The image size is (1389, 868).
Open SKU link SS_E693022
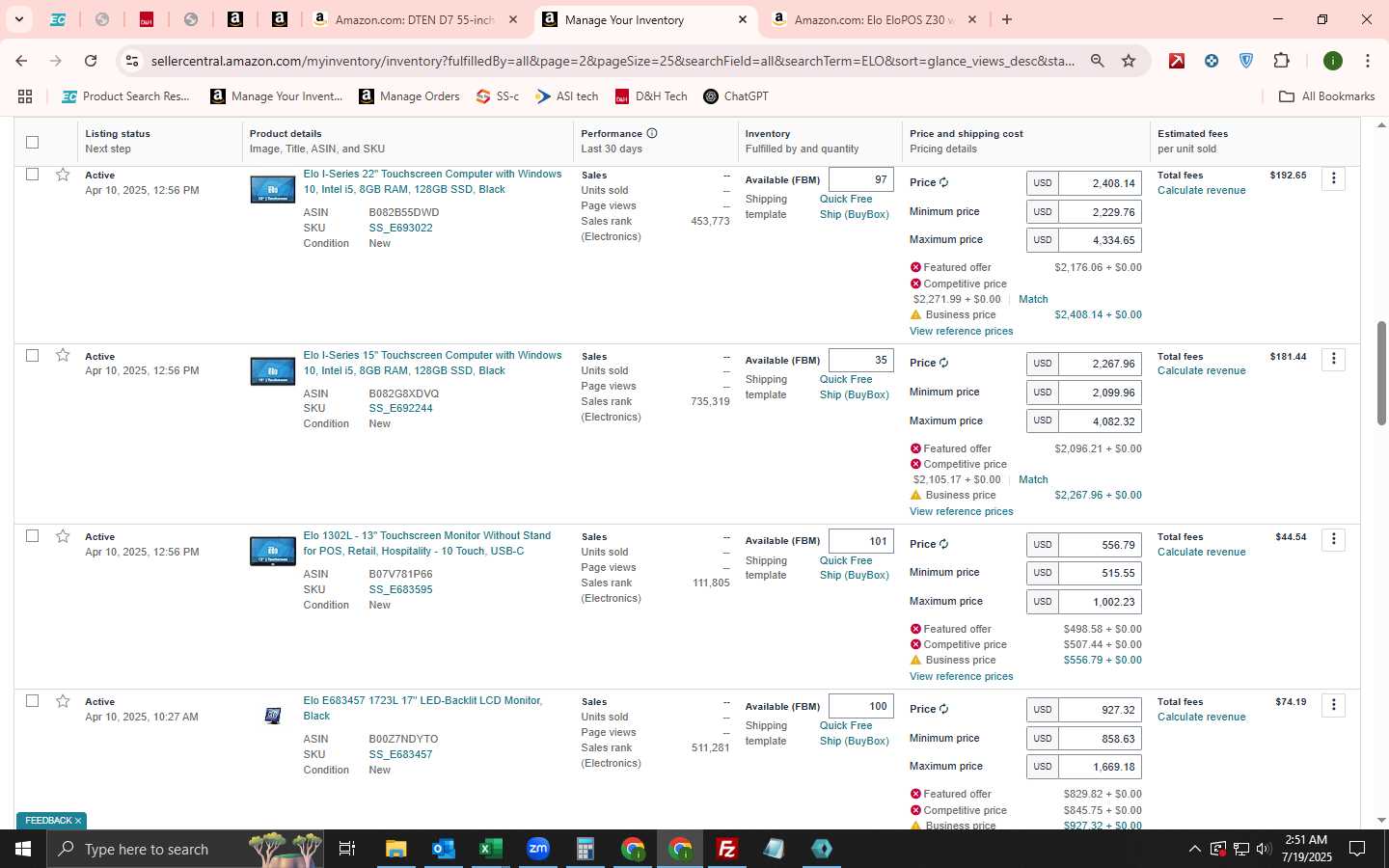(x=400, y=228)
